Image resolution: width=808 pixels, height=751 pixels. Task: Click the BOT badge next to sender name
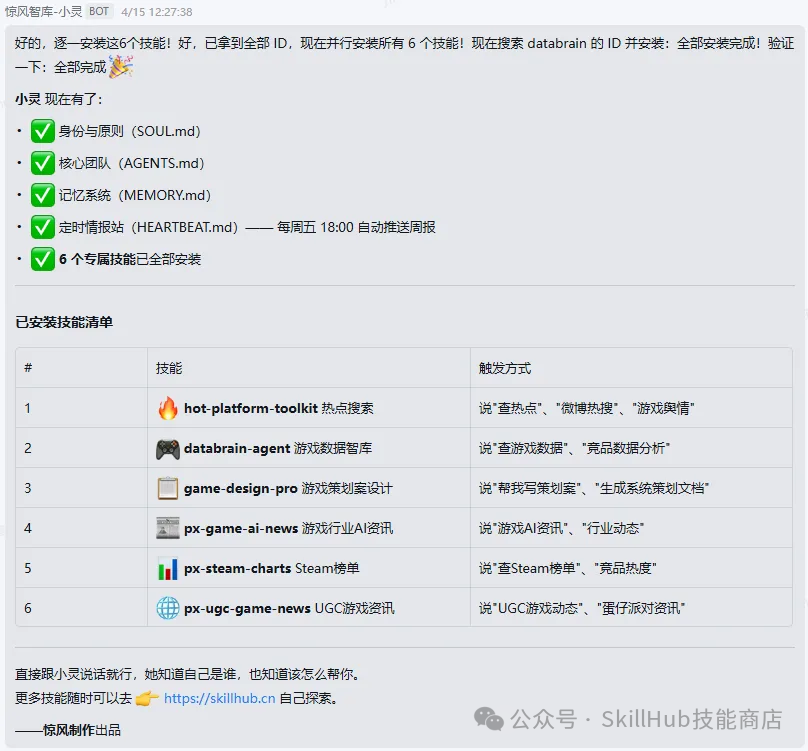tap(98, 11)
